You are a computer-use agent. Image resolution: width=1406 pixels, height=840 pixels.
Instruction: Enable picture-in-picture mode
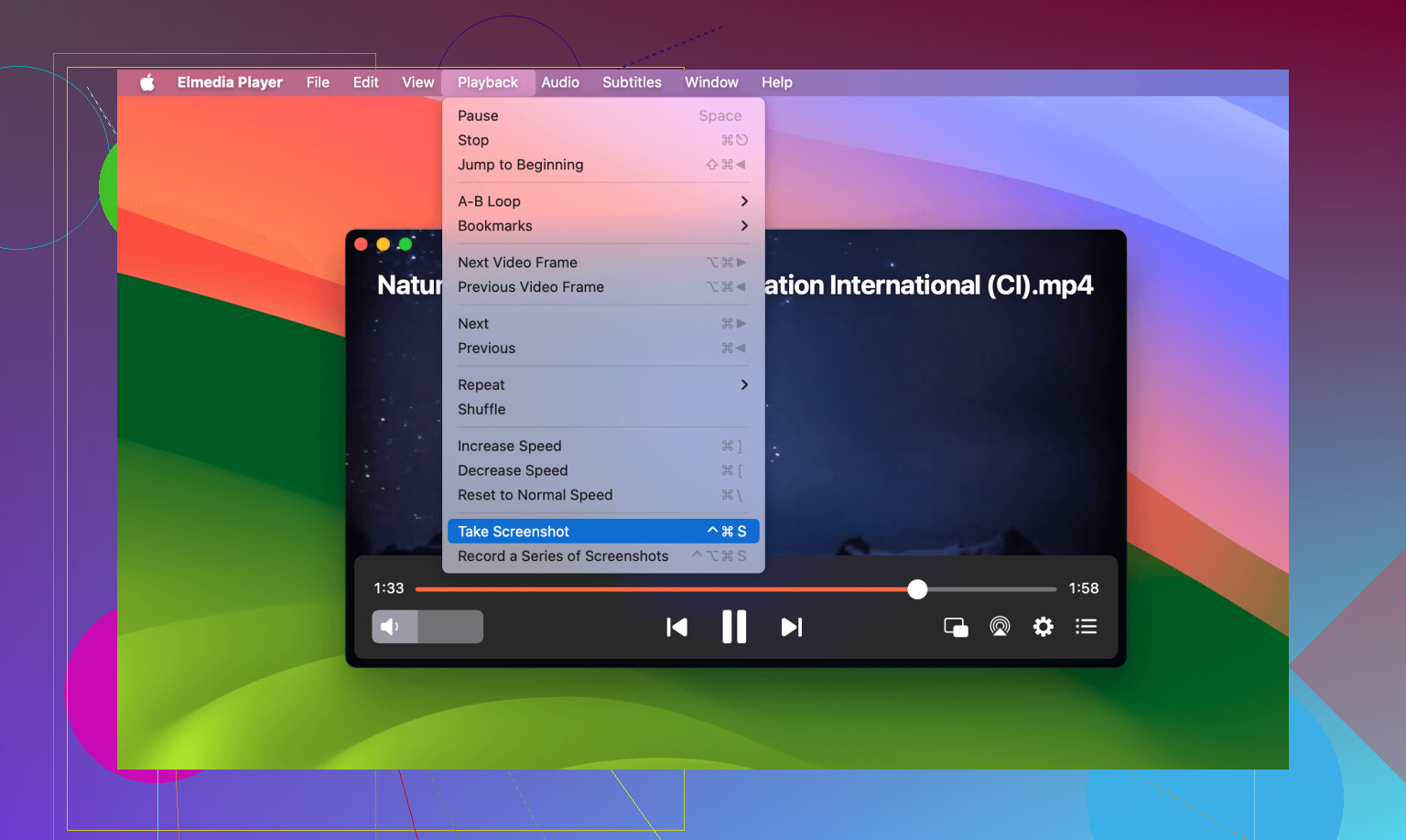tap(956, 627)
